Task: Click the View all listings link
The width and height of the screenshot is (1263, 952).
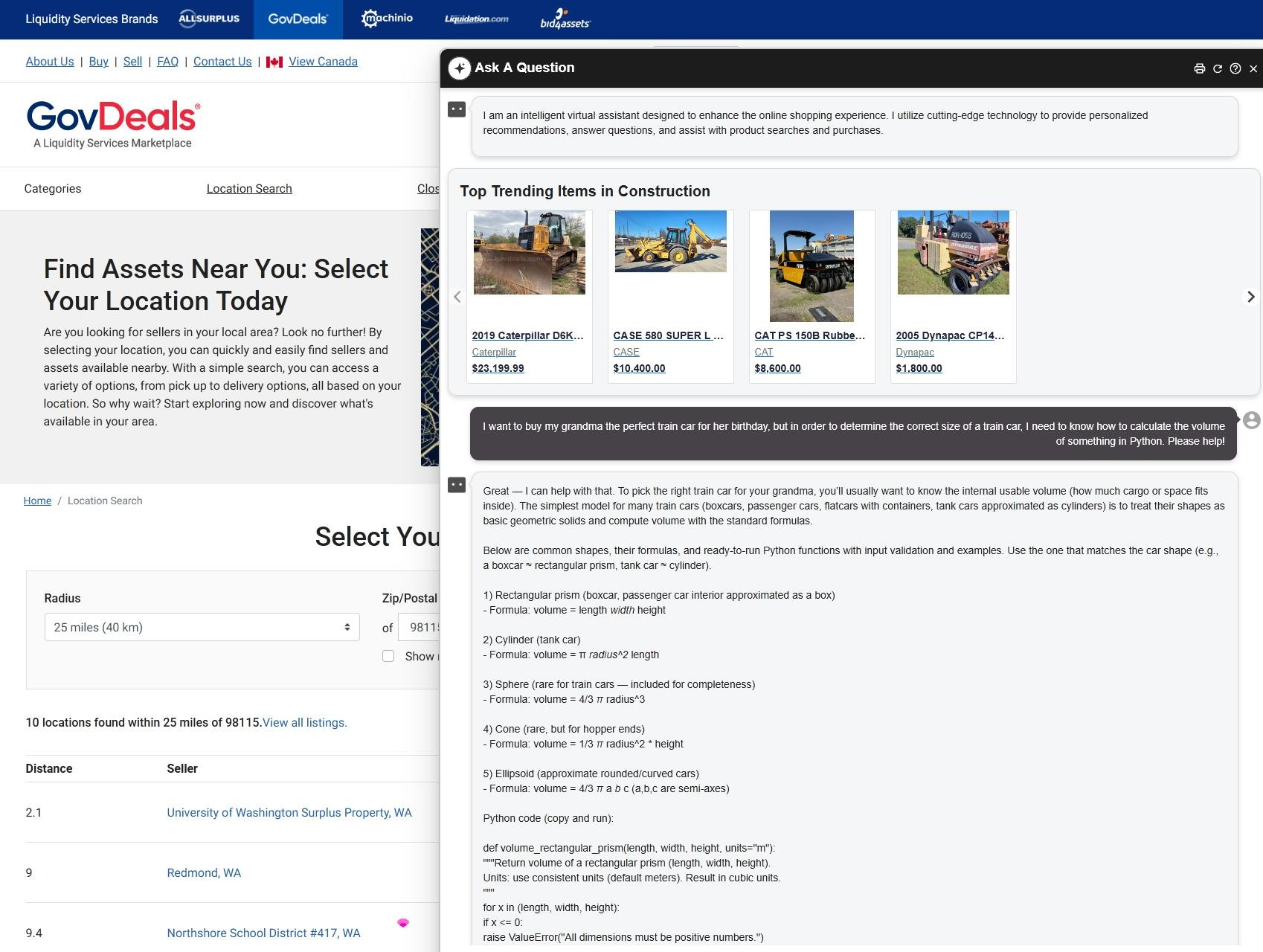Action: click(x=304, y=722)
